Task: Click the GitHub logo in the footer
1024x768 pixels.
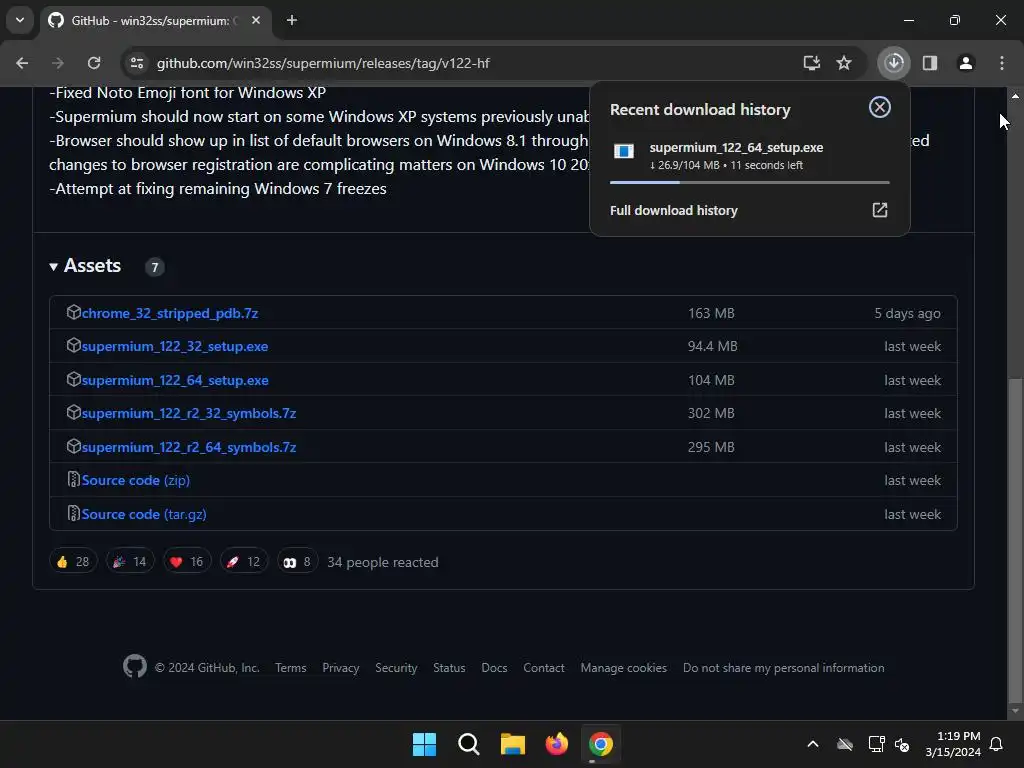Action: point(135,666)
